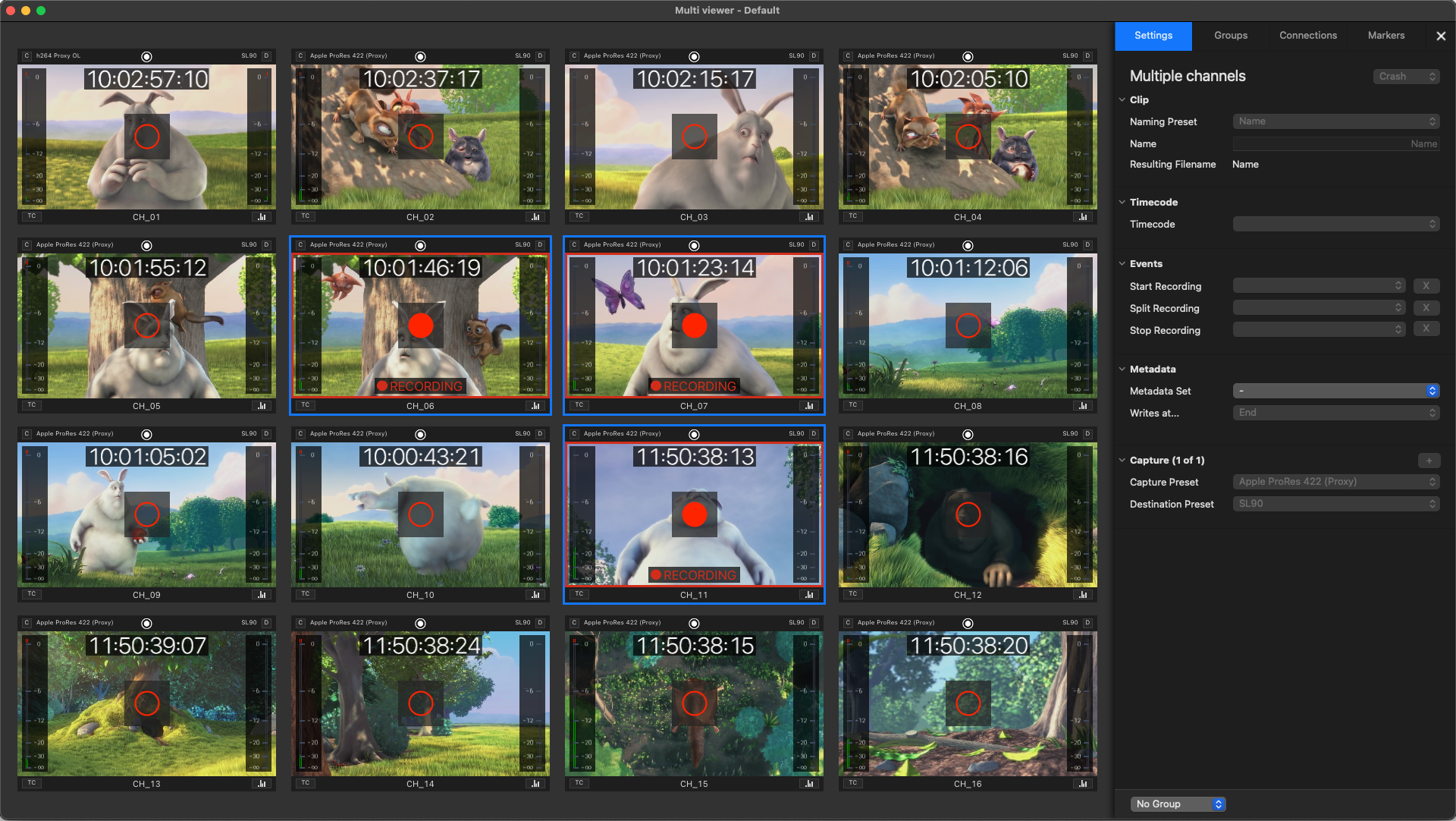Toggle the selection circle above CH_09
The image size is (1456, 821).
pos(147,435)
